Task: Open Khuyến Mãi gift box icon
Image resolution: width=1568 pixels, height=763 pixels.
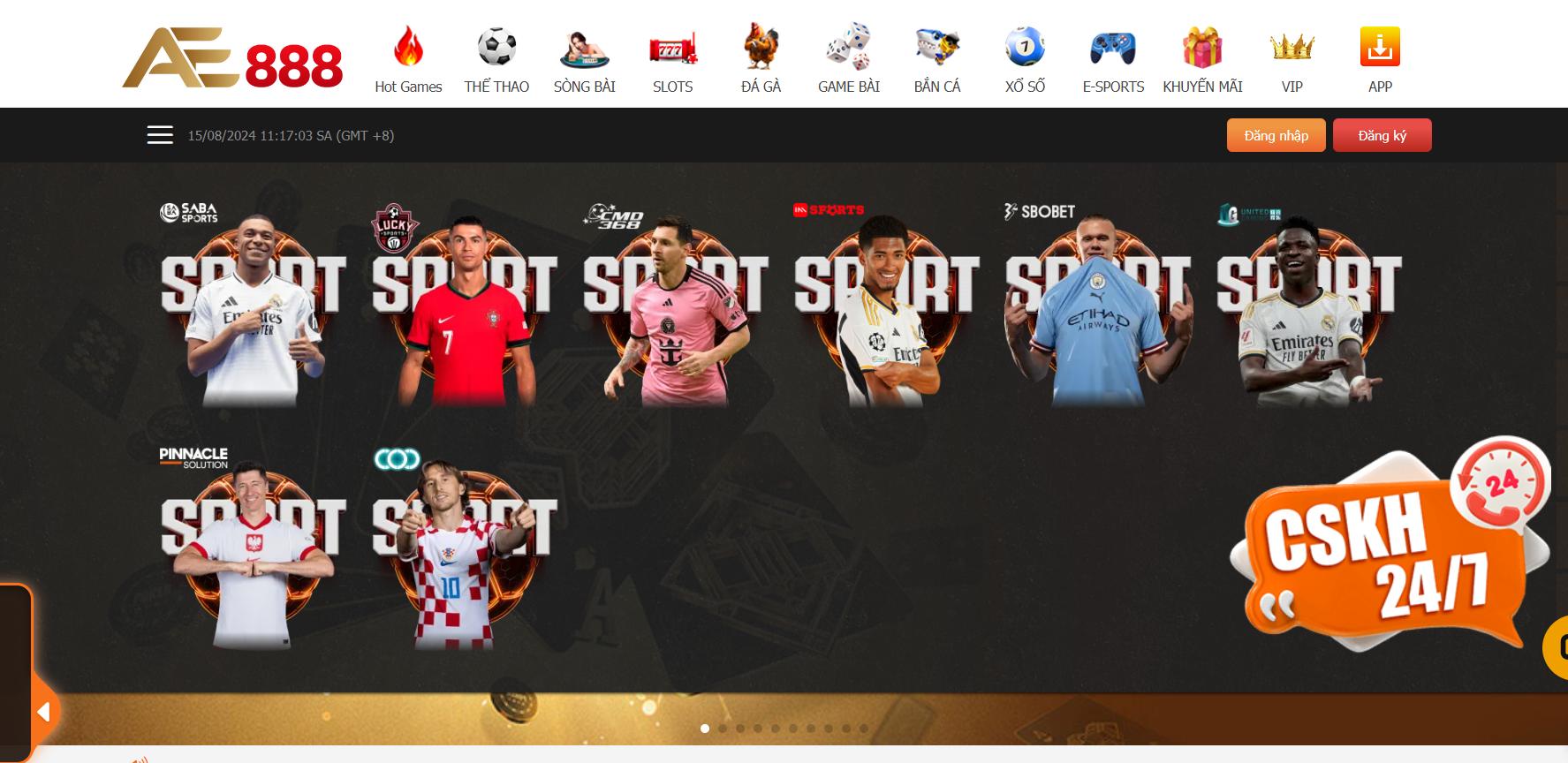Action: (1202, 48)
